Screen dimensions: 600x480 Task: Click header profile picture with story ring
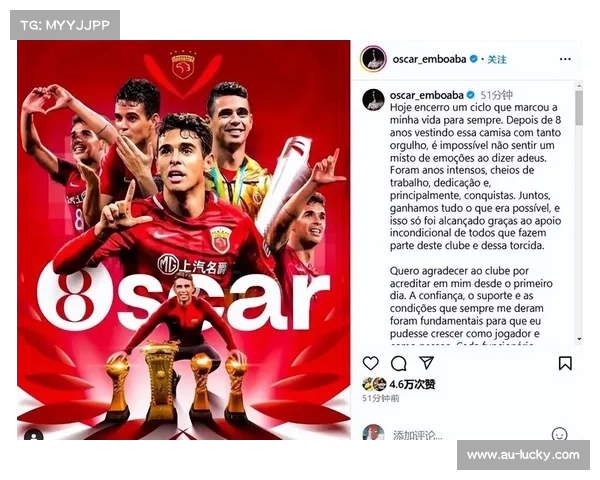pyautogui.click(x=373, y=59)
